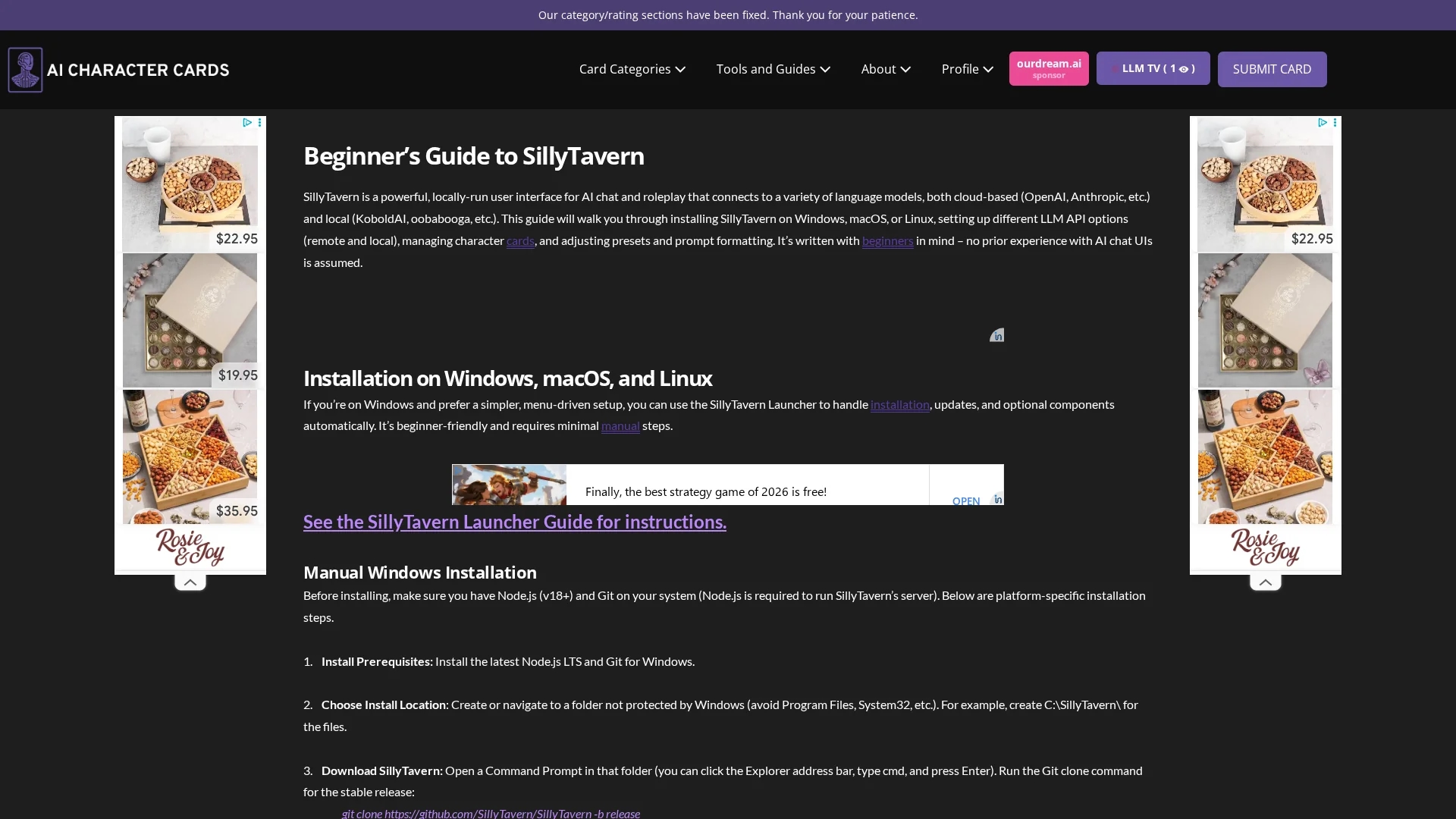Click the eye viewer icon in LLM TV
Image resolution: width=1456 pixels, height=819 pixels.
coord(1183,69)
